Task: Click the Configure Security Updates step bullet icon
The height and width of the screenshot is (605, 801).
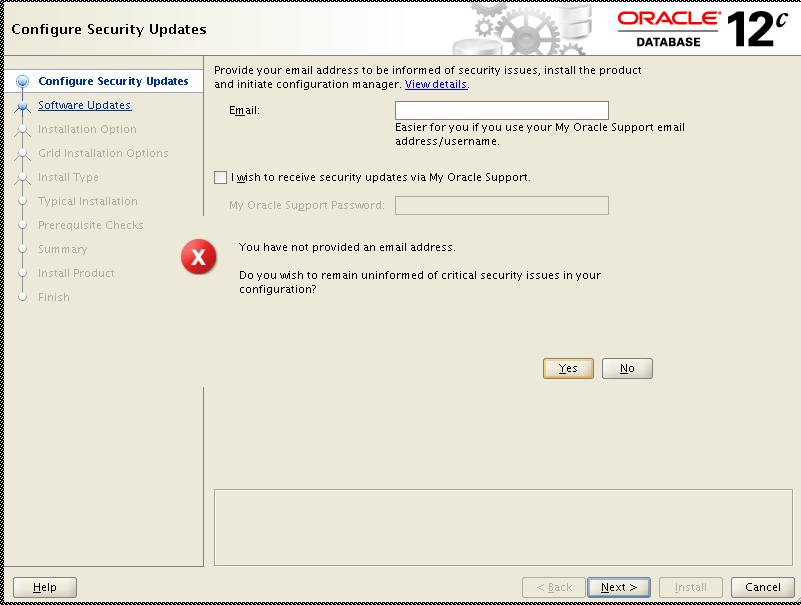Action: 22,81
